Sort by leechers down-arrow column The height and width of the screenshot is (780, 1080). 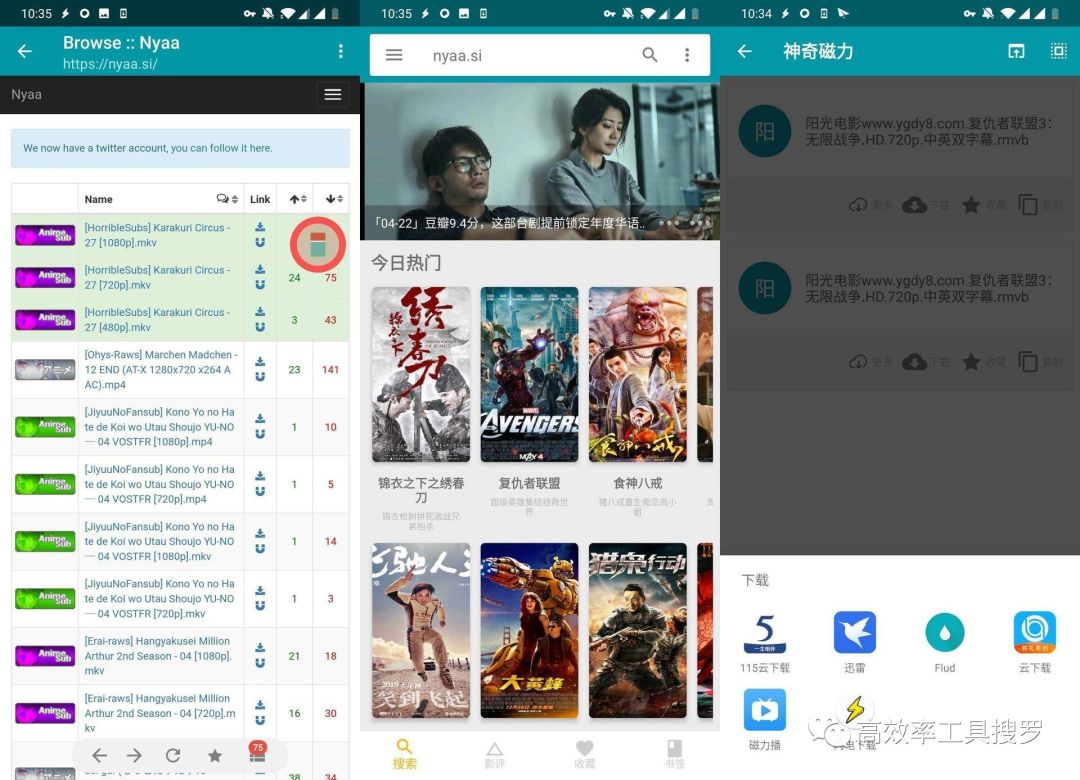pos(334,199)
